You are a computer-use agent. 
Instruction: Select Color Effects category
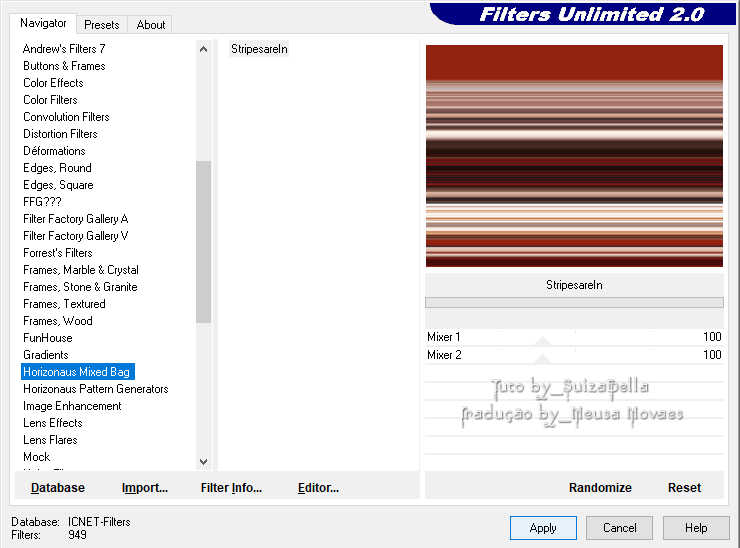(53, 83)
